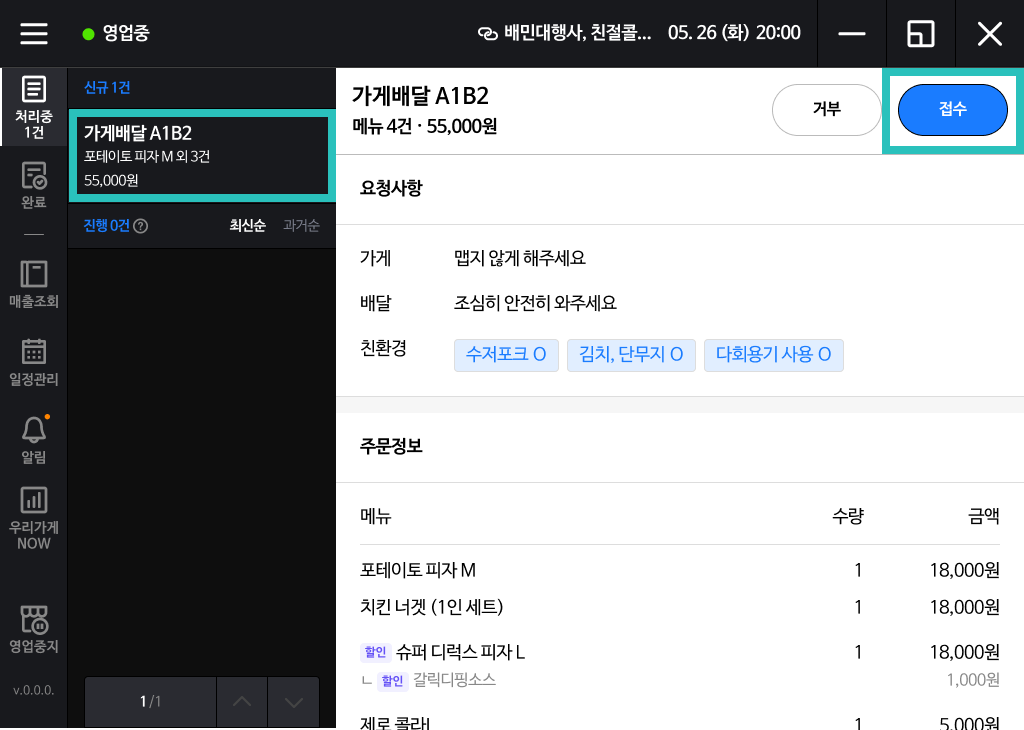
Task: Click the 할인 badge on 갈릭디핑소스
Action: 392,681
